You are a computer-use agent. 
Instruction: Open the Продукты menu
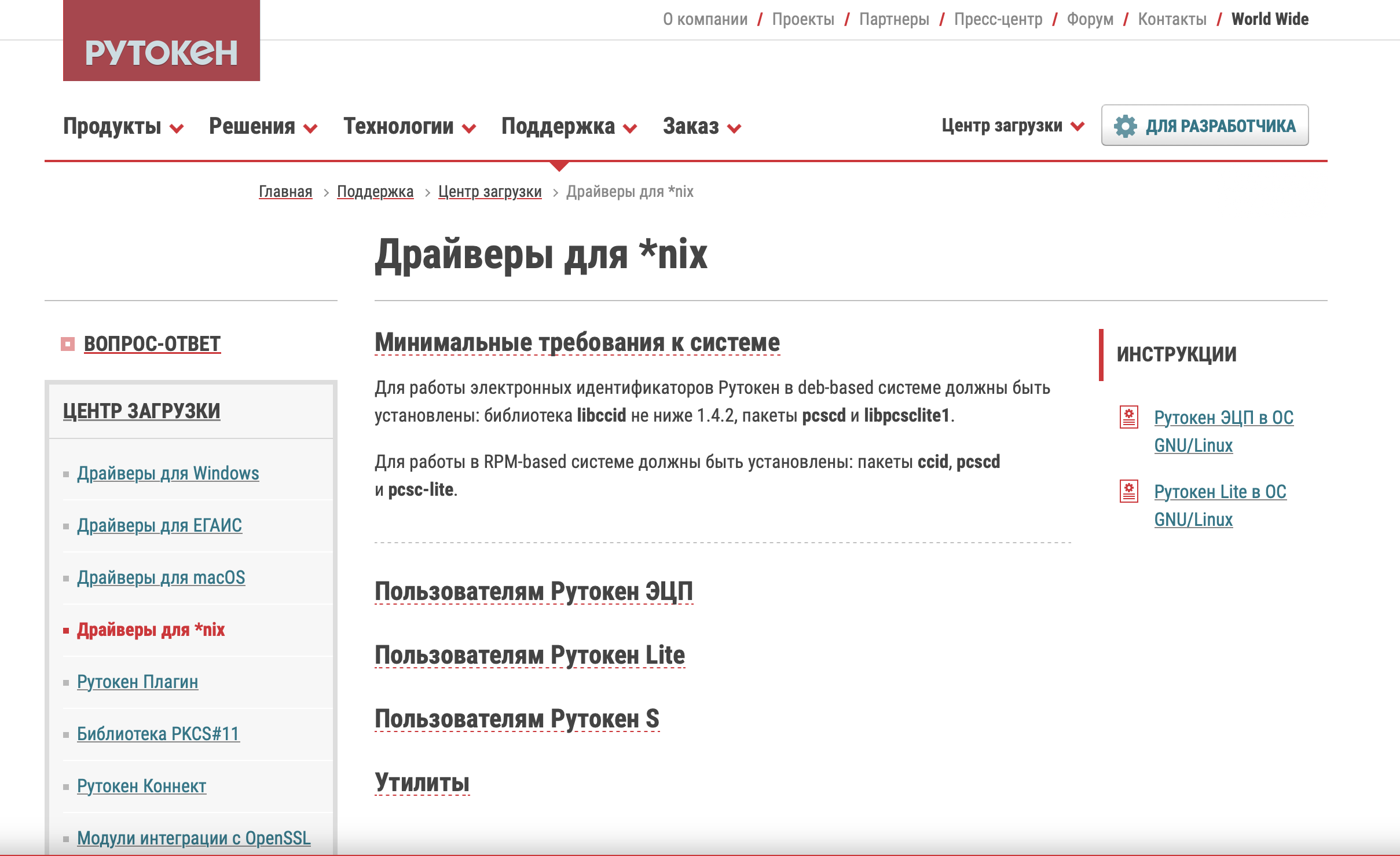pyautogui.click(x=112, y=126)
